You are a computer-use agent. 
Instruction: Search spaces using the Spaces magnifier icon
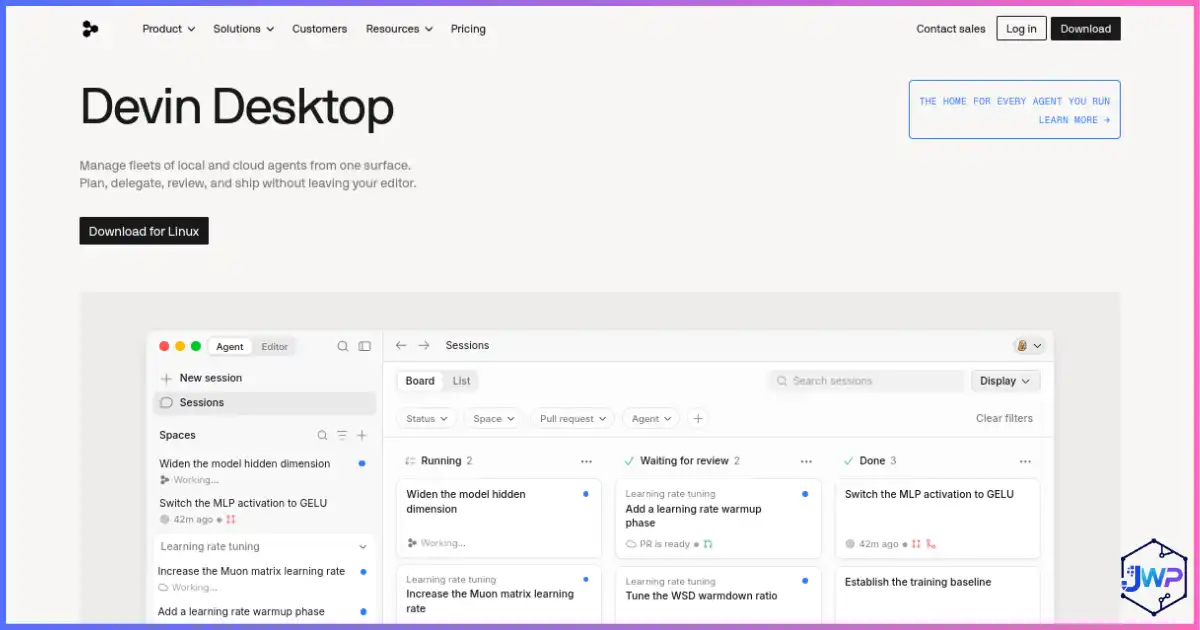point(322,435)
